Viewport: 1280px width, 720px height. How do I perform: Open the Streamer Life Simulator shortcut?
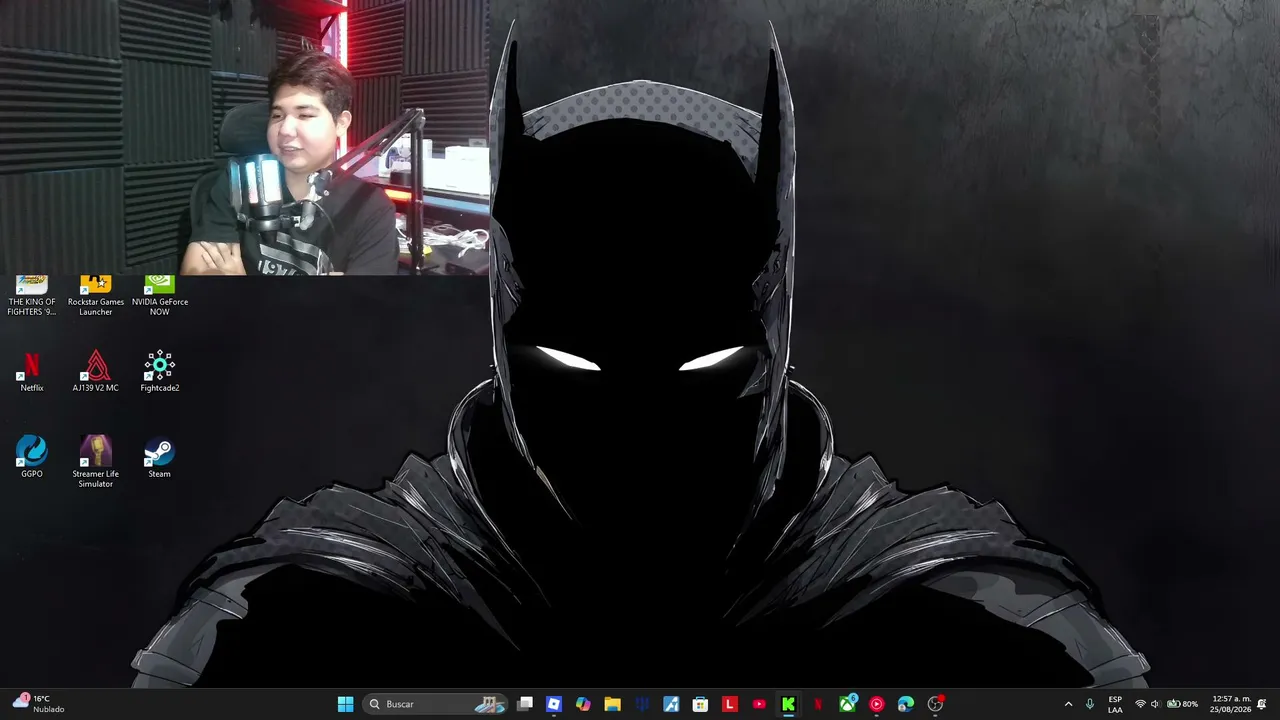tap(96, 462)
